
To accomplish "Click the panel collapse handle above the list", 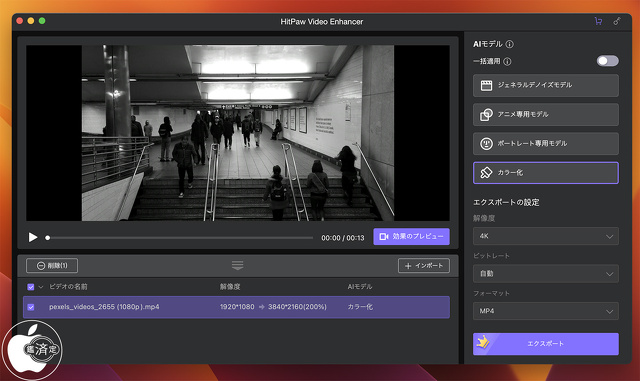I will pyautogui.click(x=238, y=265).
